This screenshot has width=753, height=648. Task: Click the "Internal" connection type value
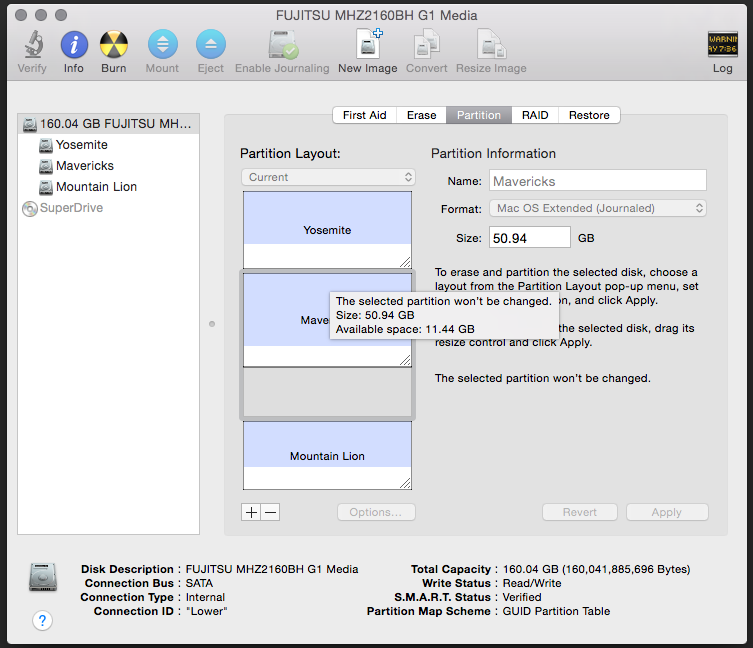coord(205,598)
